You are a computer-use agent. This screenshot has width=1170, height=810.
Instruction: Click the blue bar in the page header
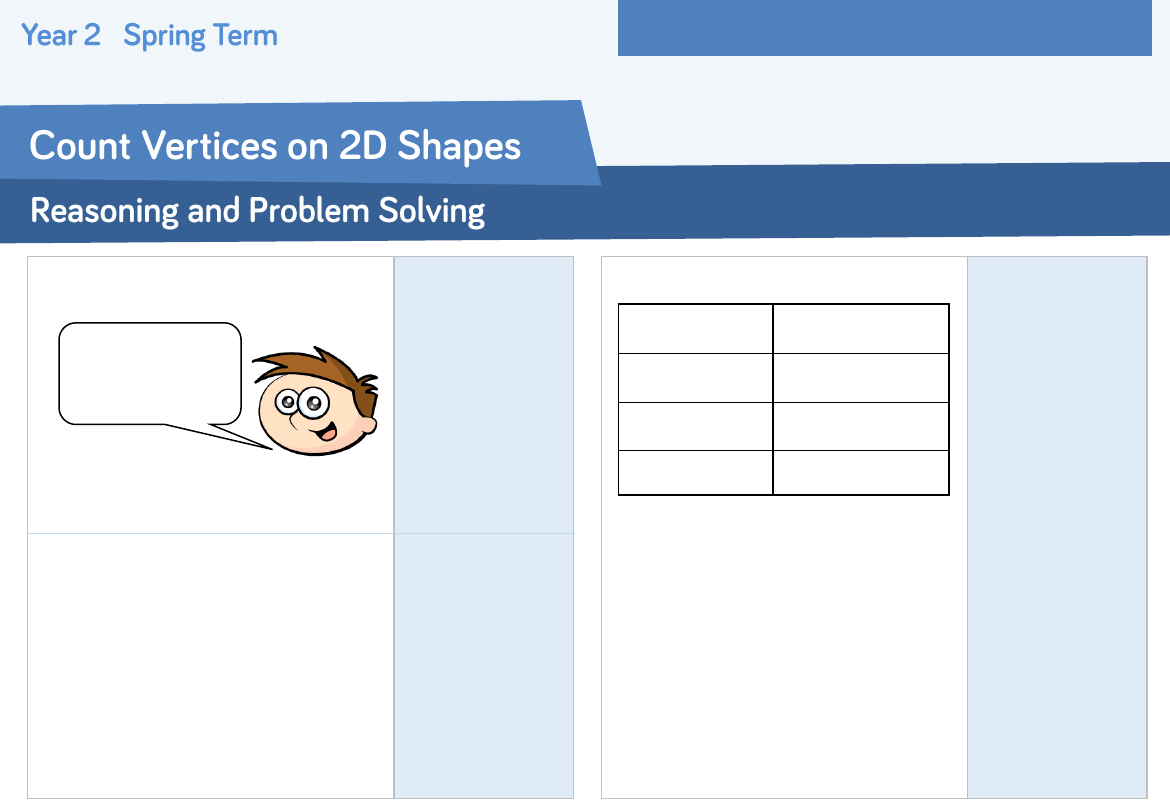click(884, 28)
